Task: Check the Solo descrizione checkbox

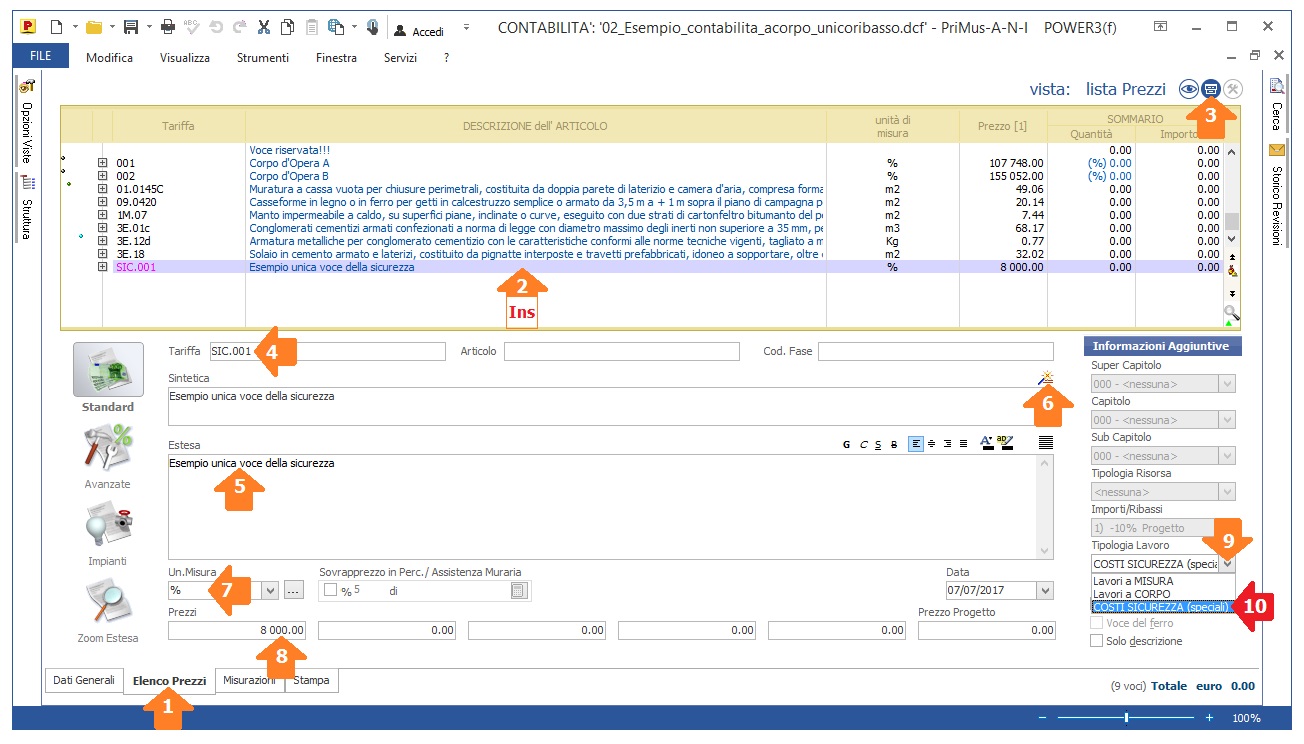Action: point(1097,641)
